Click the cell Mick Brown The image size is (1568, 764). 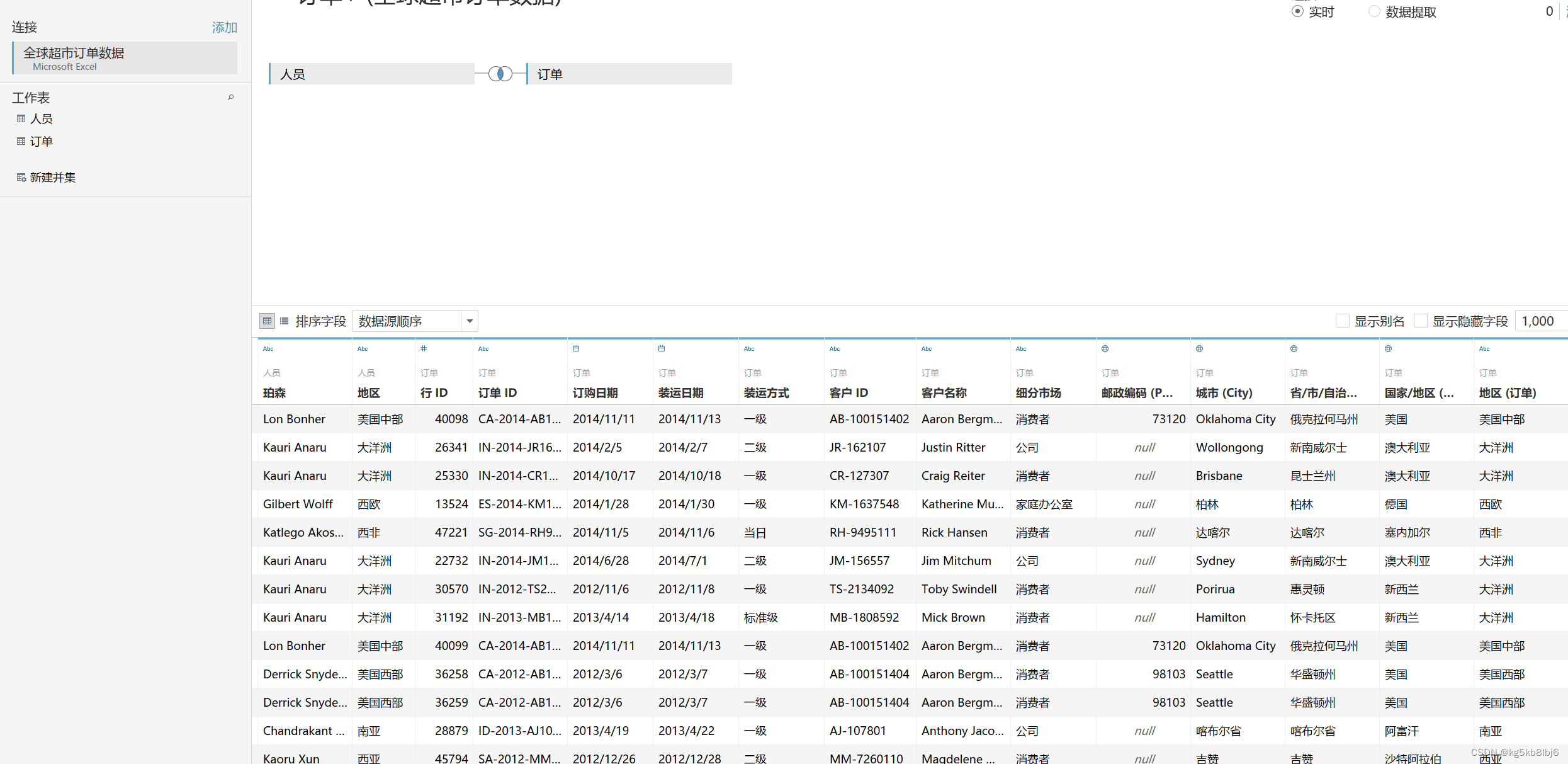click(953, 617)
